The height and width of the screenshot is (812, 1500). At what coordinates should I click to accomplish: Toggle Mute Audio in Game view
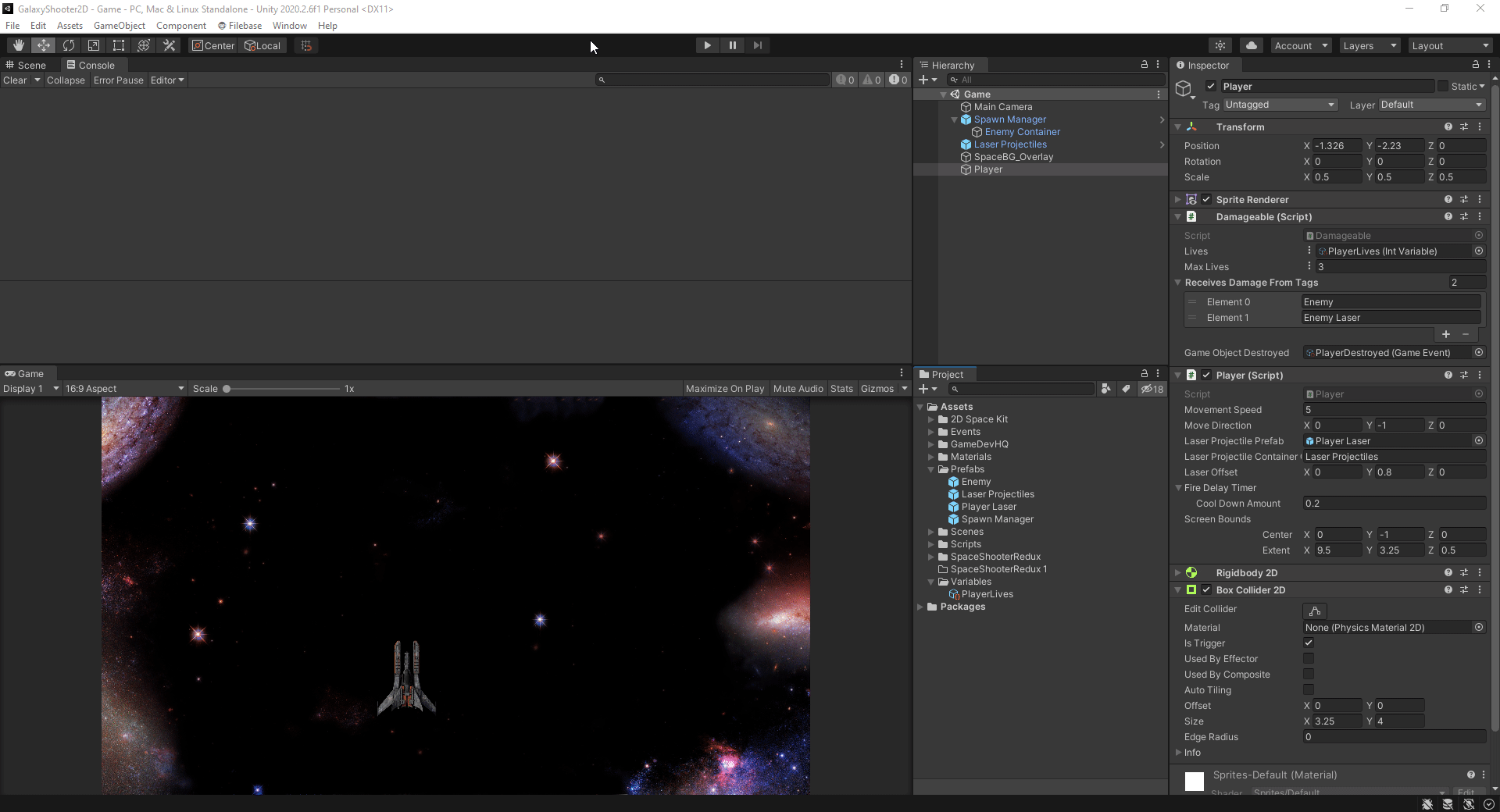(798, 388)
